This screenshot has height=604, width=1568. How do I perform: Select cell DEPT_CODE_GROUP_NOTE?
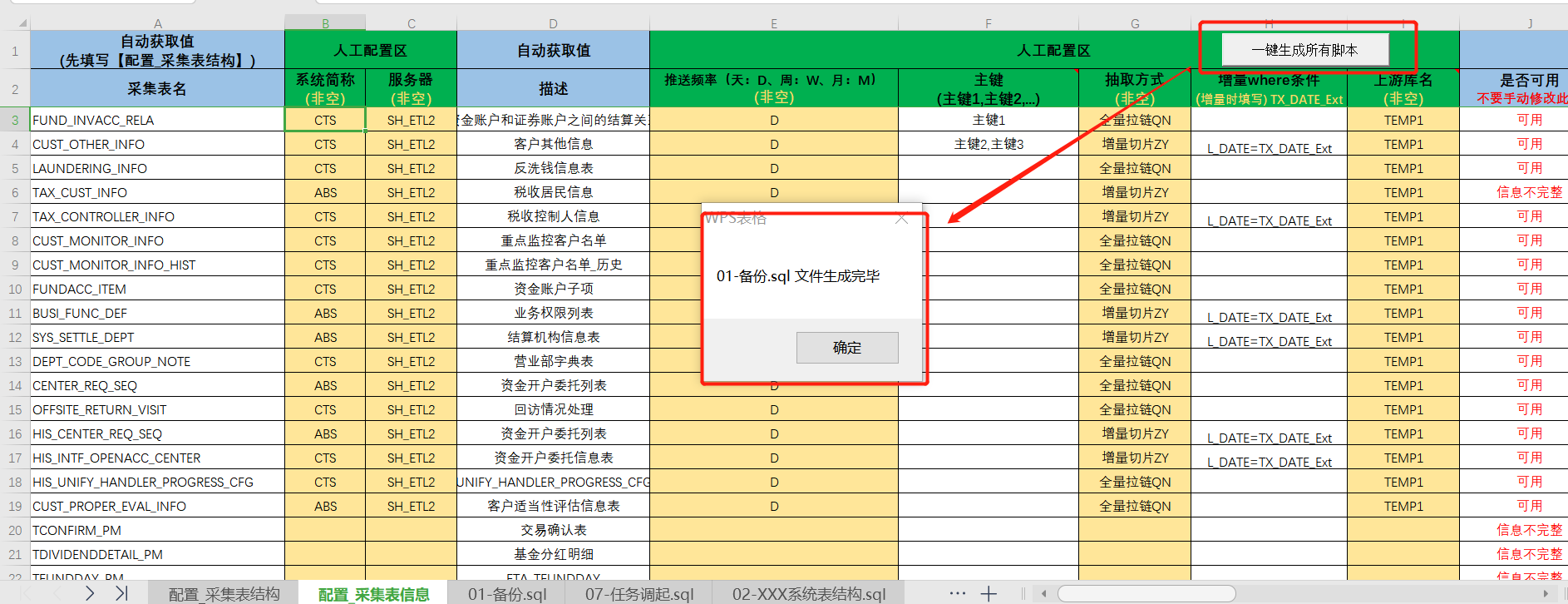157,361
